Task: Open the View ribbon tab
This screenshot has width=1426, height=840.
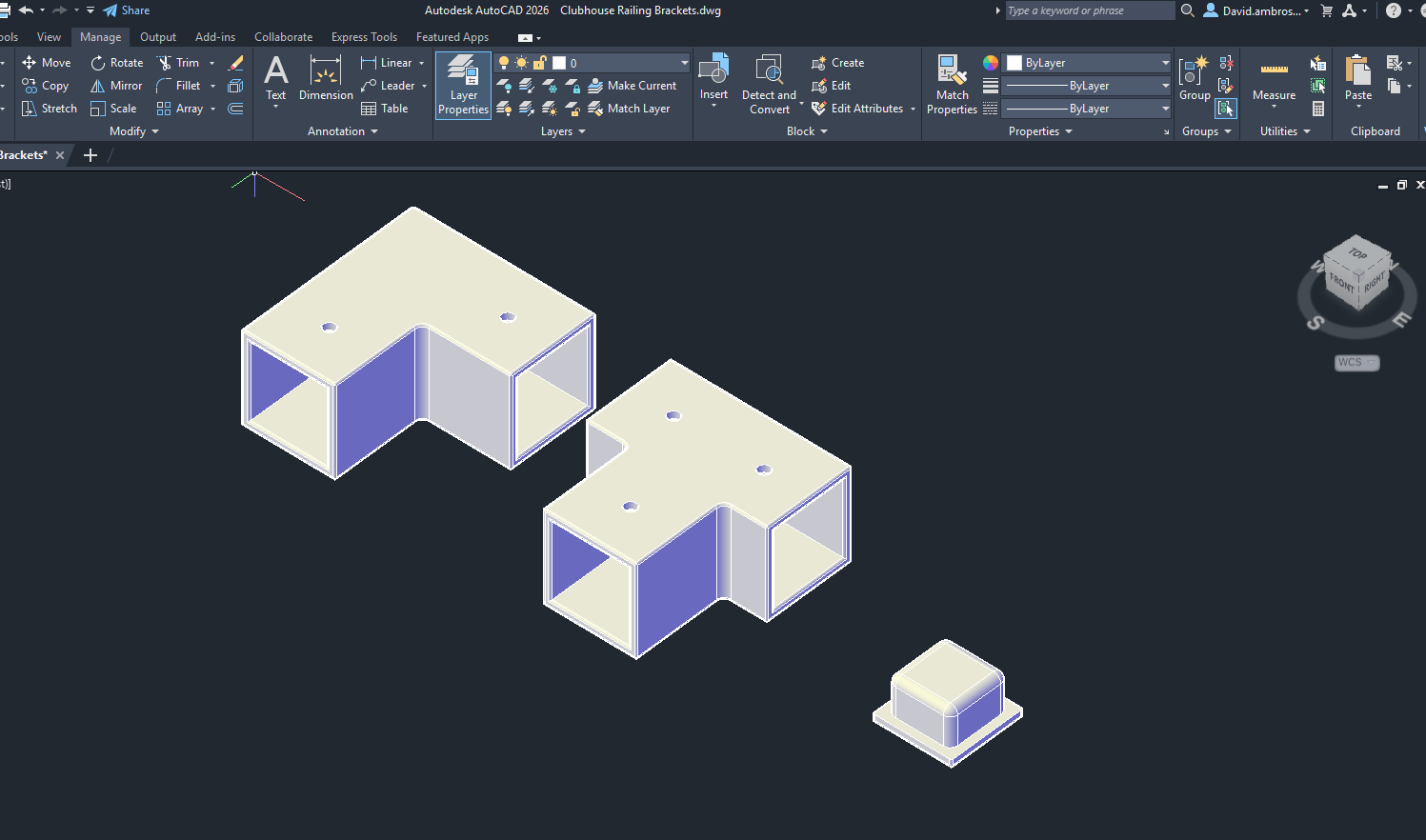Action: point(49,37)
